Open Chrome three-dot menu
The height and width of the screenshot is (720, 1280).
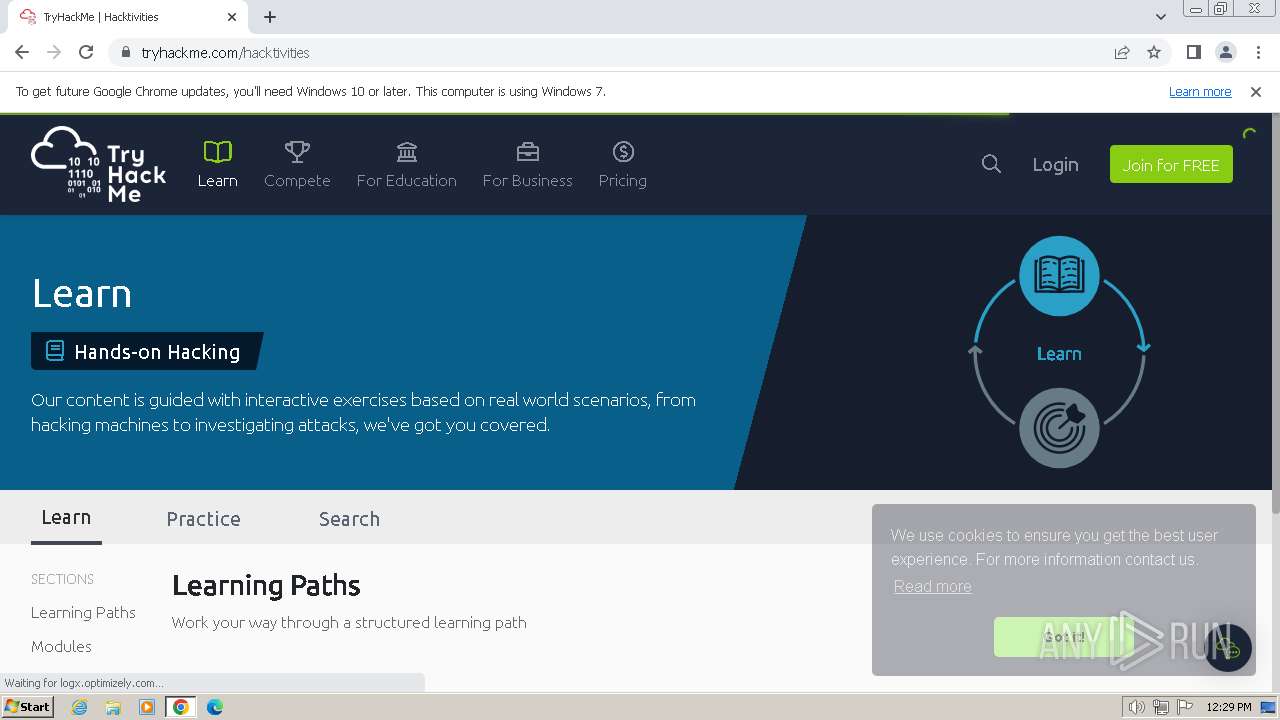click(1258, 52)
